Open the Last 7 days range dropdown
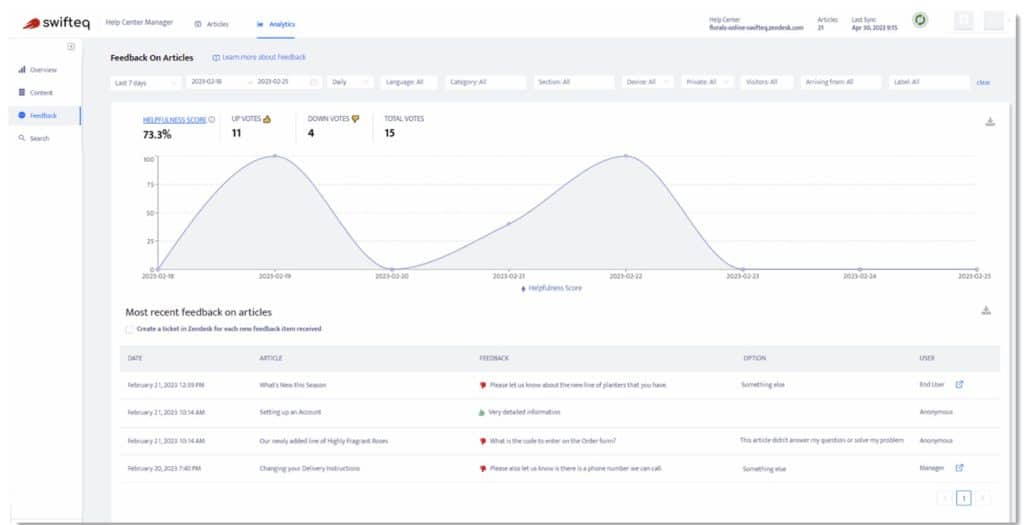 (145, 83)
